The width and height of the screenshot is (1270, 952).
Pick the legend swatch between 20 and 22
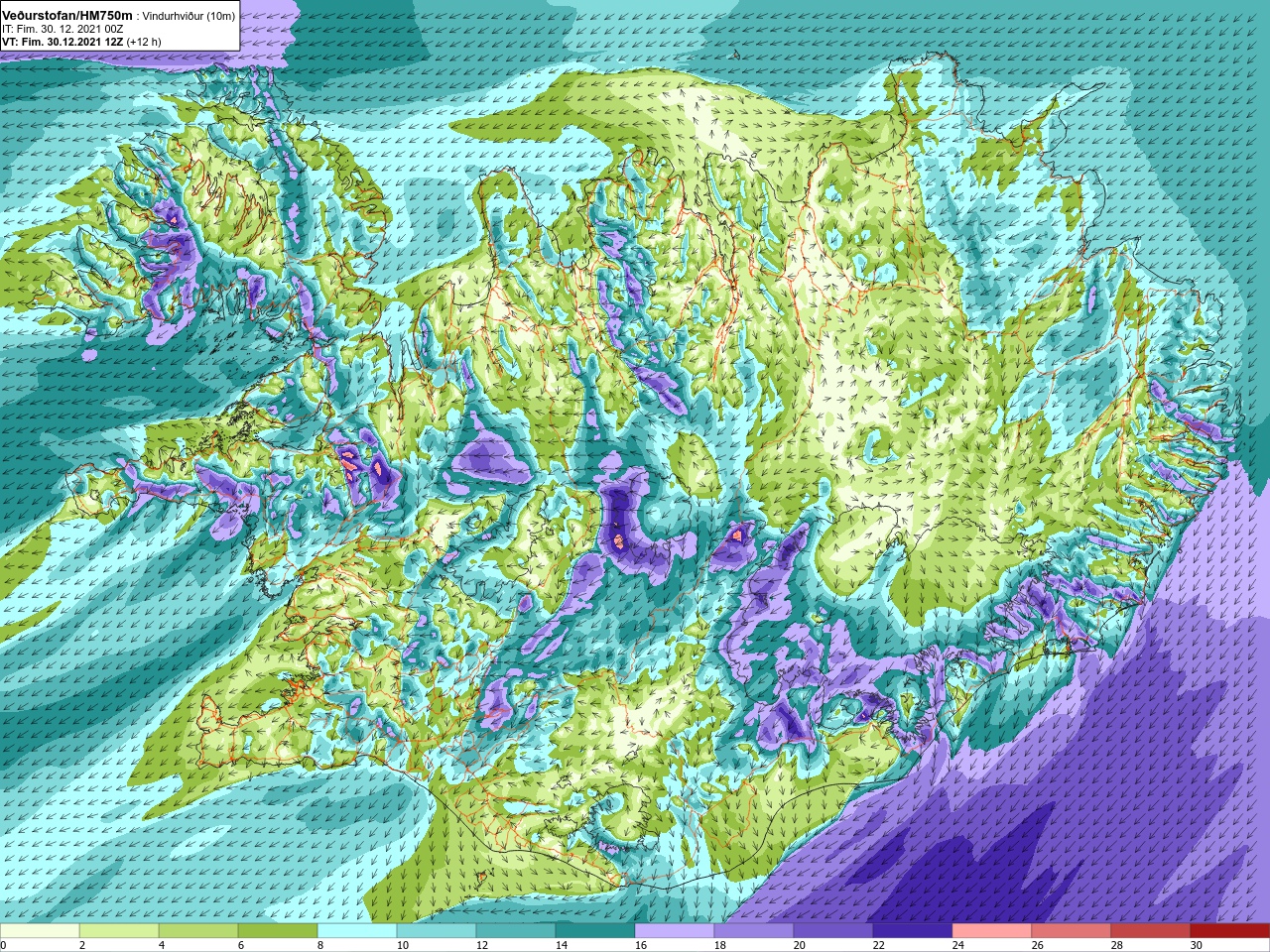(833, 931)
